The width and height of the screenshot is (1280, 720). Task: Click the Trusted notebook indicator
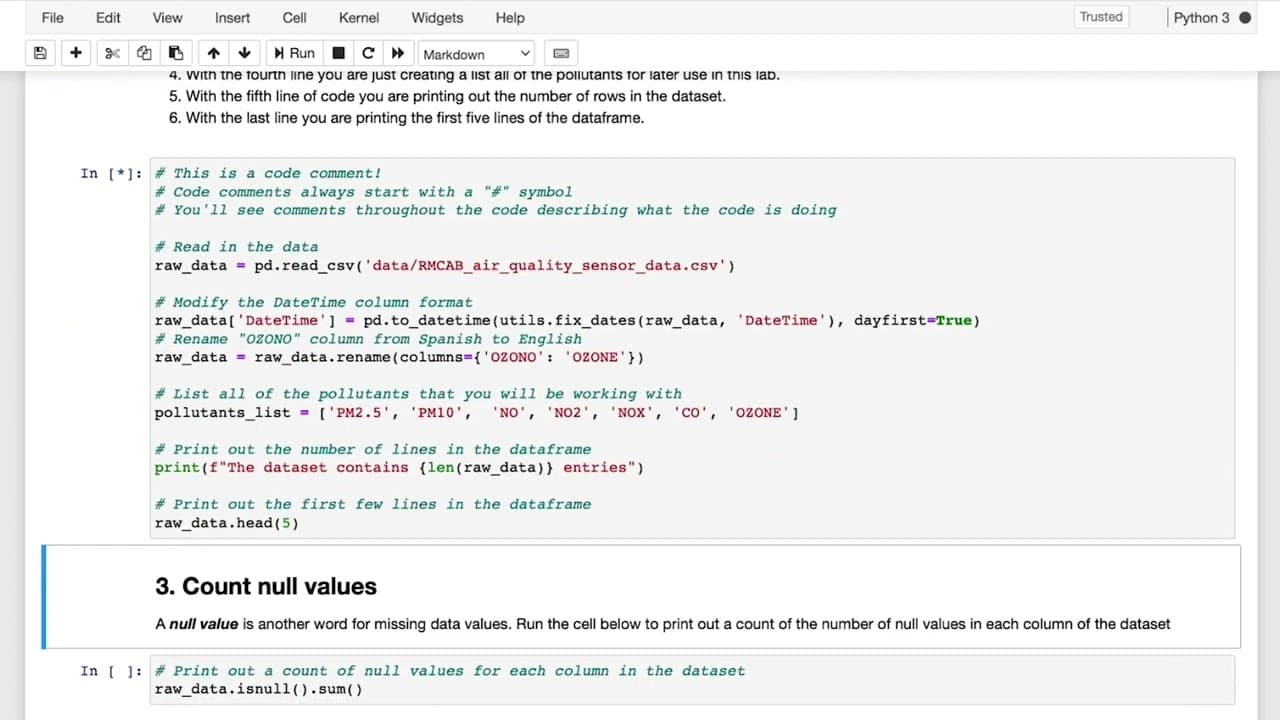pyautogui.click(x=1101, y=17)
